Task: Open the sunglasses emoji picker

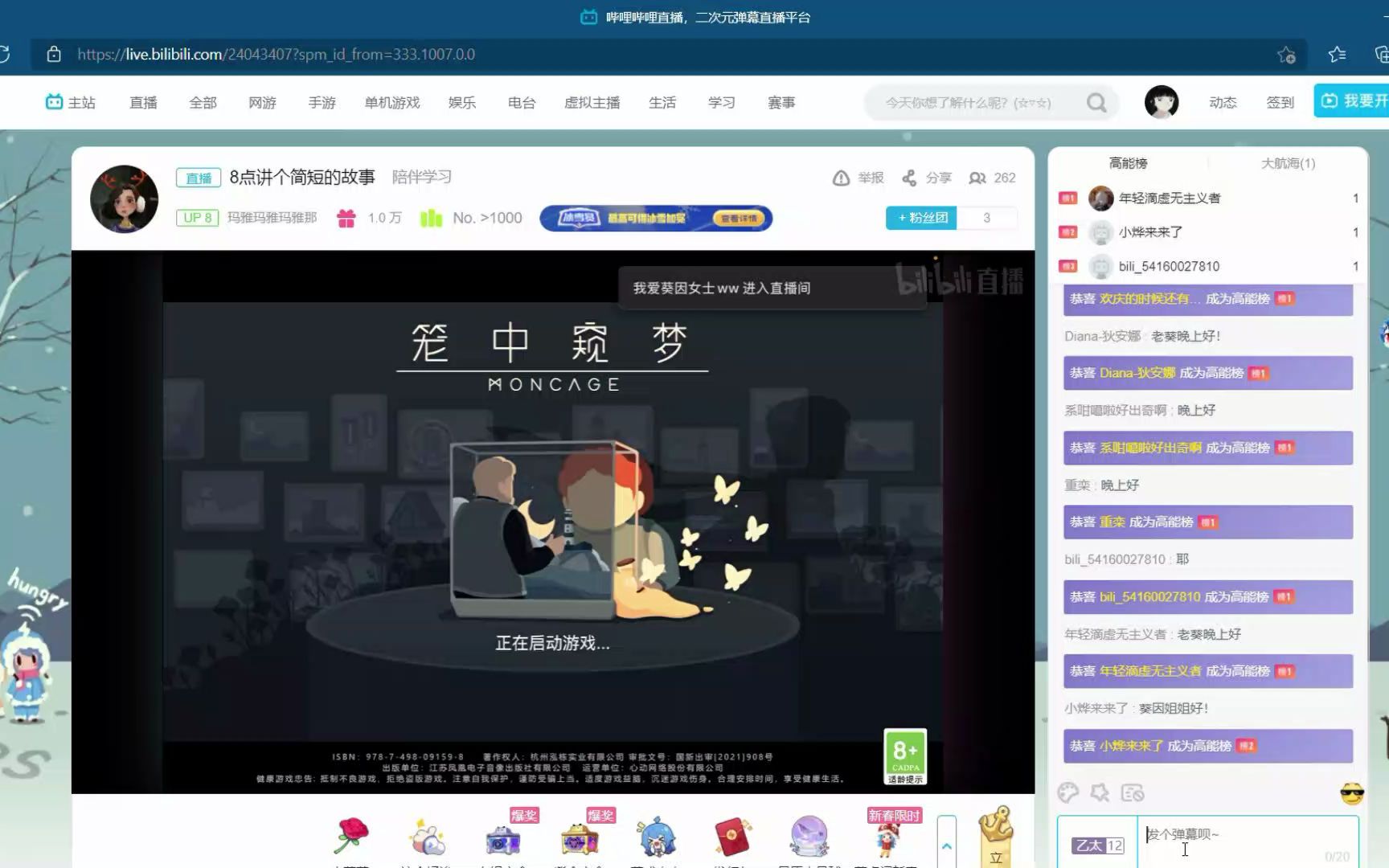Action: pos(1352,793)
